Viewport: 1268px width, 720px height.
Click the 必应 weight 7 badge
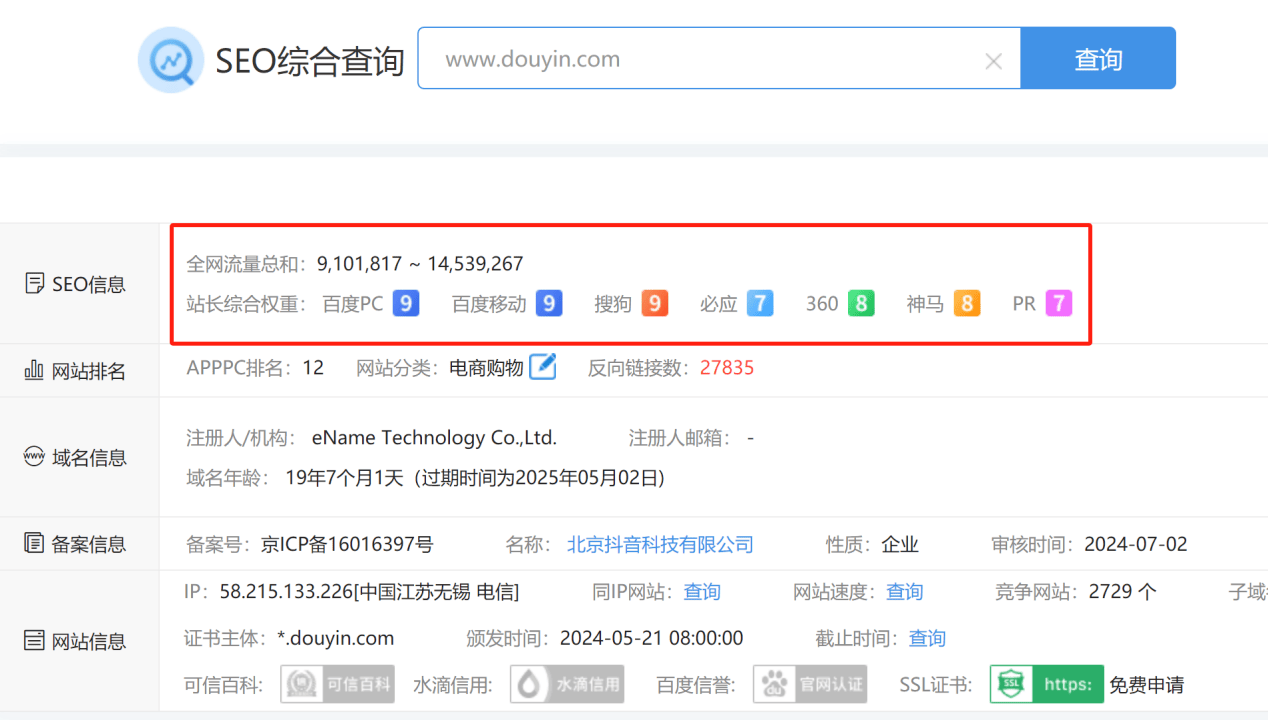[x=760, y=303]
